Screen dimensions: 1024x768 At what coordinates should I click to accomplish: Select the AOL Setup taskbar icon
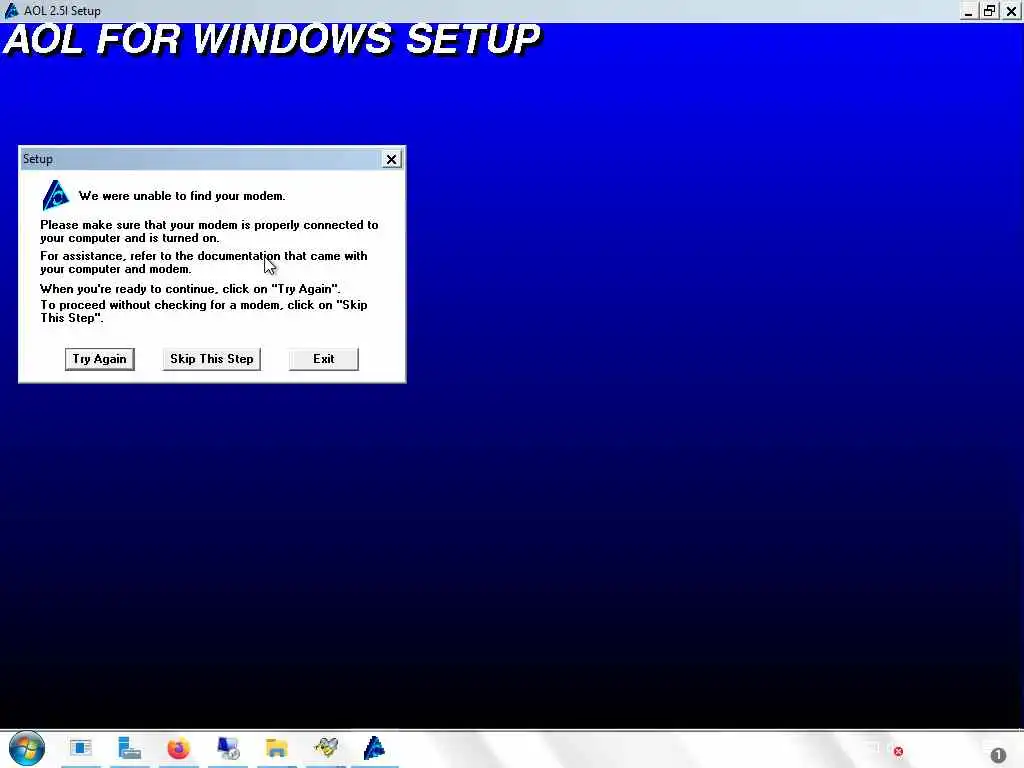[x=374, y=748]
